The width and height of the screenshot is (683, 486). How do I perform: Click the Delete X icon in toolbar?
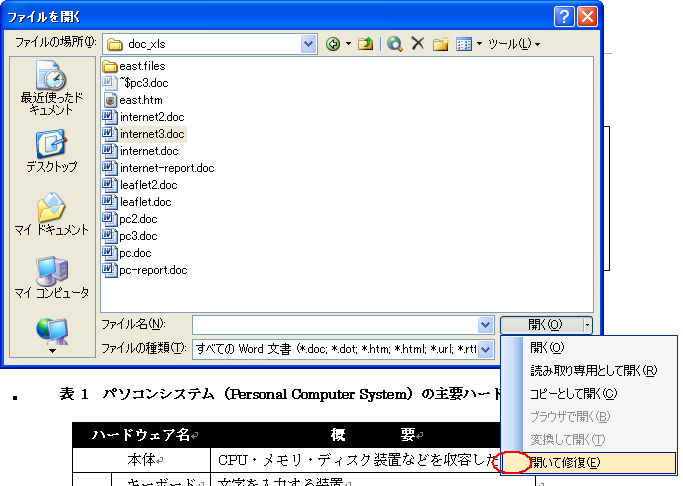point(418,44)
